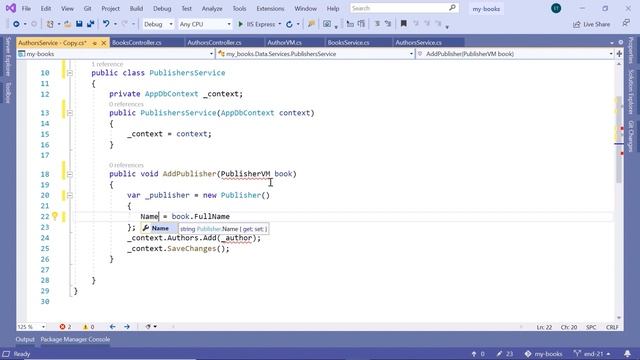Screen dimensions: 640x360
Task: Click in the Search input field
Action: [x=400, y=8]
